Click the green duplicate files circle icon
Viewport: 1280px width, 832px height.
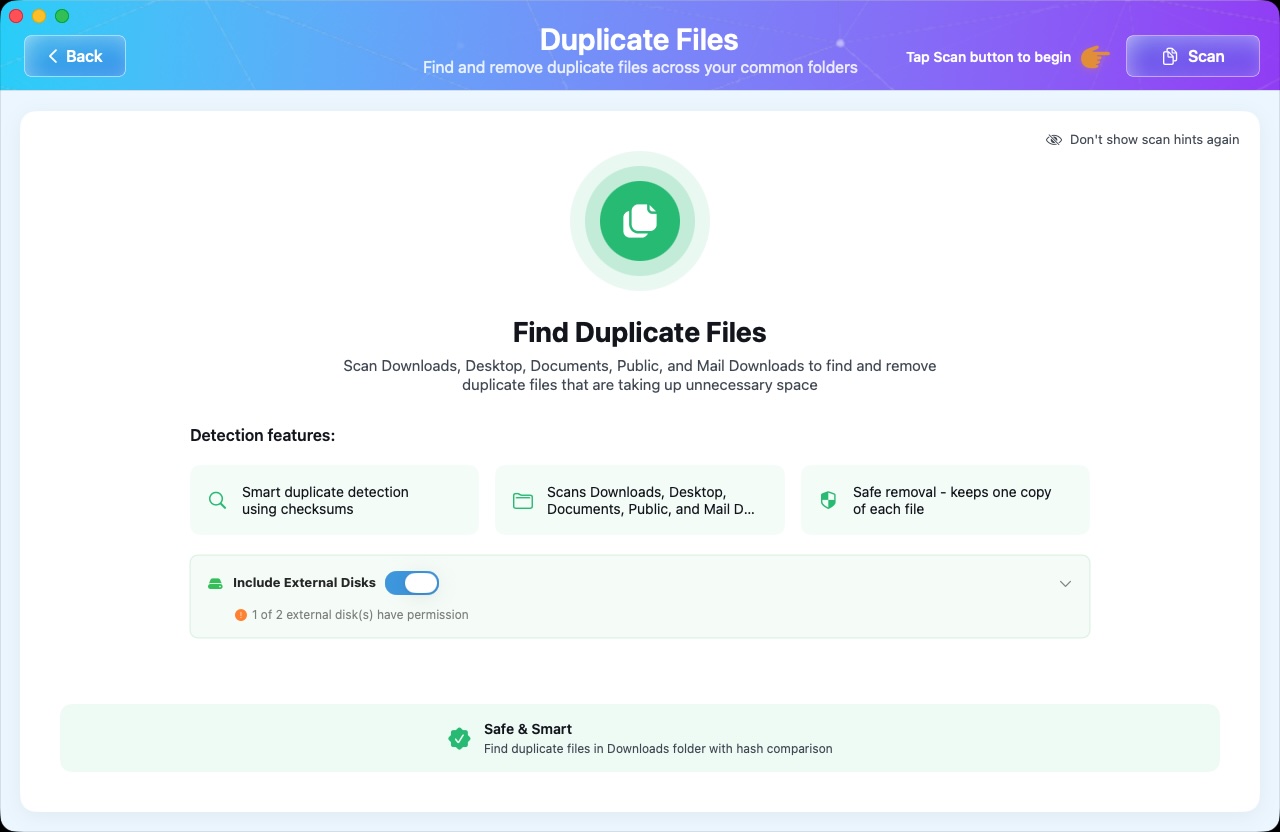click(x=639, y=221)
